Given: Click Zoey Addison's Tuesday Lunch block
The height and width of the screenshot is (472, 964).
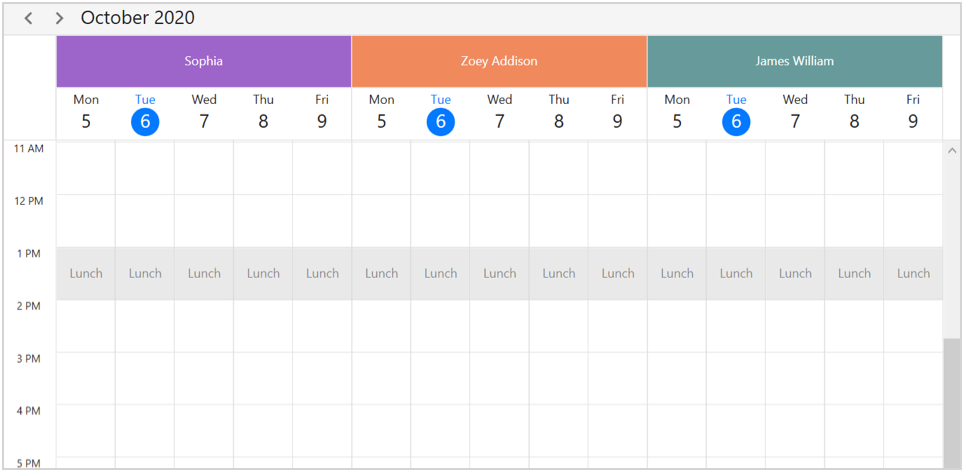Looking at the screenshot, I should click(x=440, y=273).
